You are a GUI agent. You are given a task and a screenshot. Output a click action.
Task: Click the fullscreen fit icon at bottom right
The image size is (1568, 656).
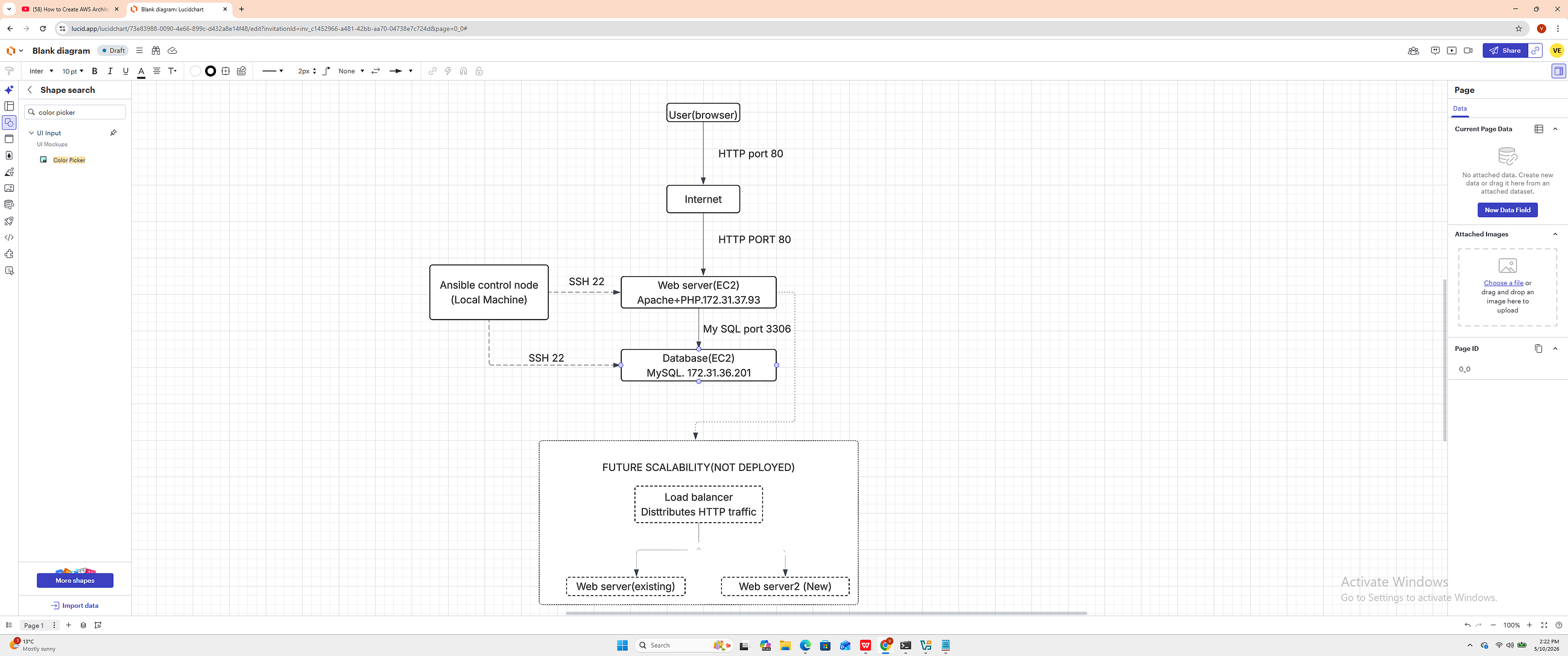(1544, 625)
